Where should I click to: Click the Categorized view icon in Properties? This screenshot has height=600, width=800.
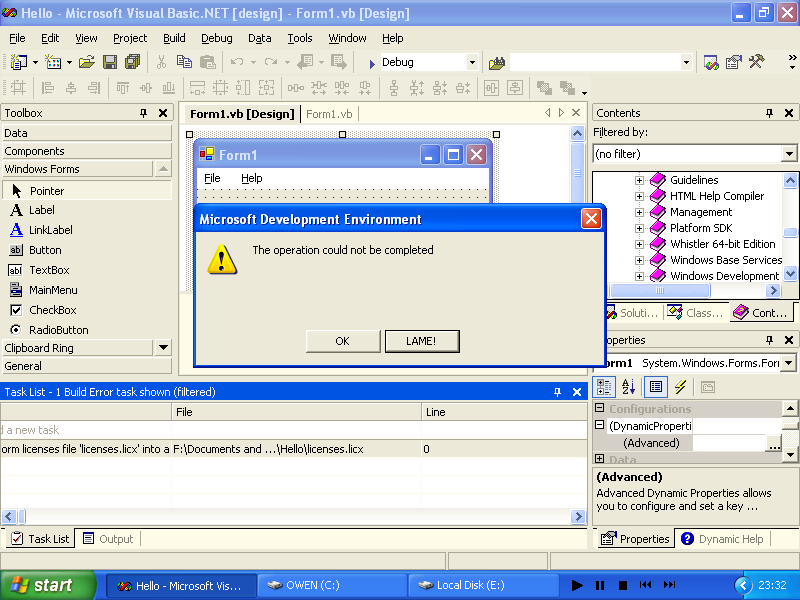point(605,387)
